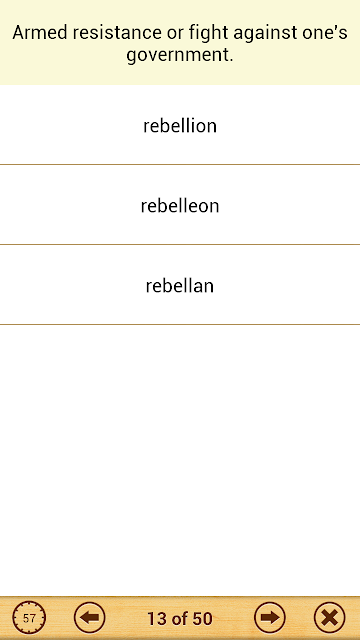Tap the yellow question header panel
This screenshot has height=640, width=360.
pyautogui.click(x=180, y=42)
